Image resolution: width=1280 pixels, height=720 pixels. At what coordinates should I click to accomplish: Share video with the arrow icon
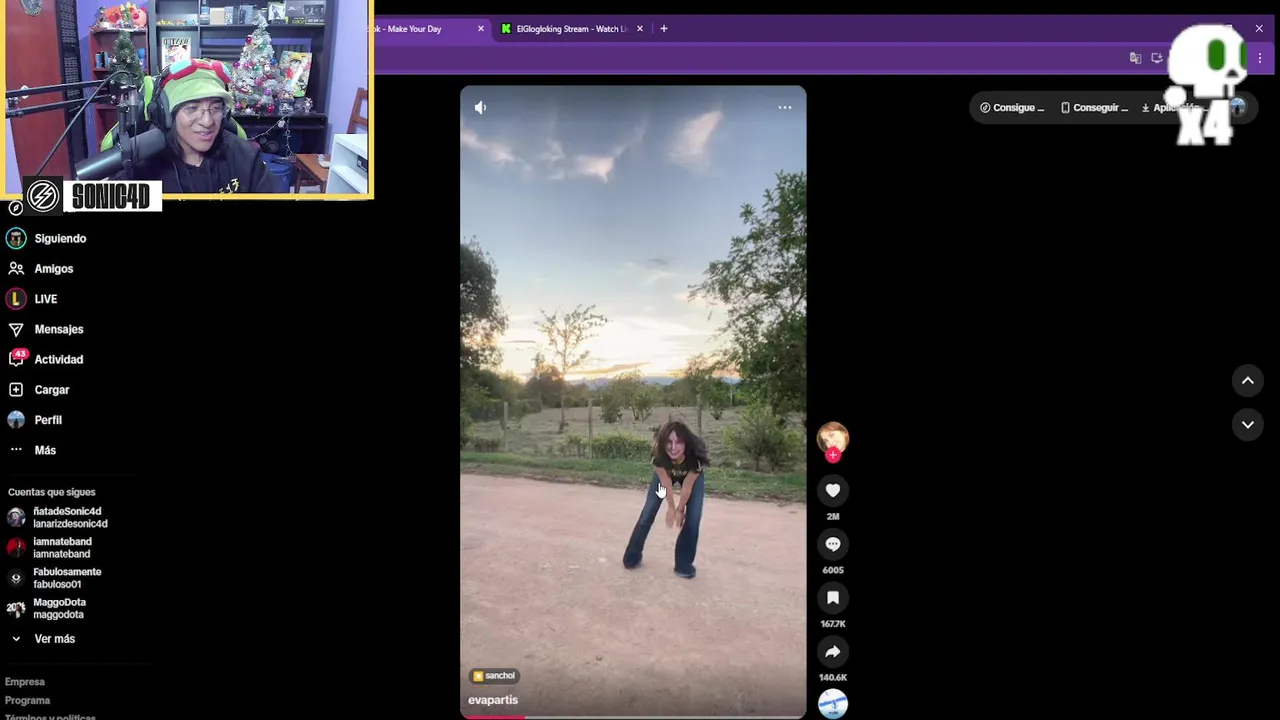833,652
